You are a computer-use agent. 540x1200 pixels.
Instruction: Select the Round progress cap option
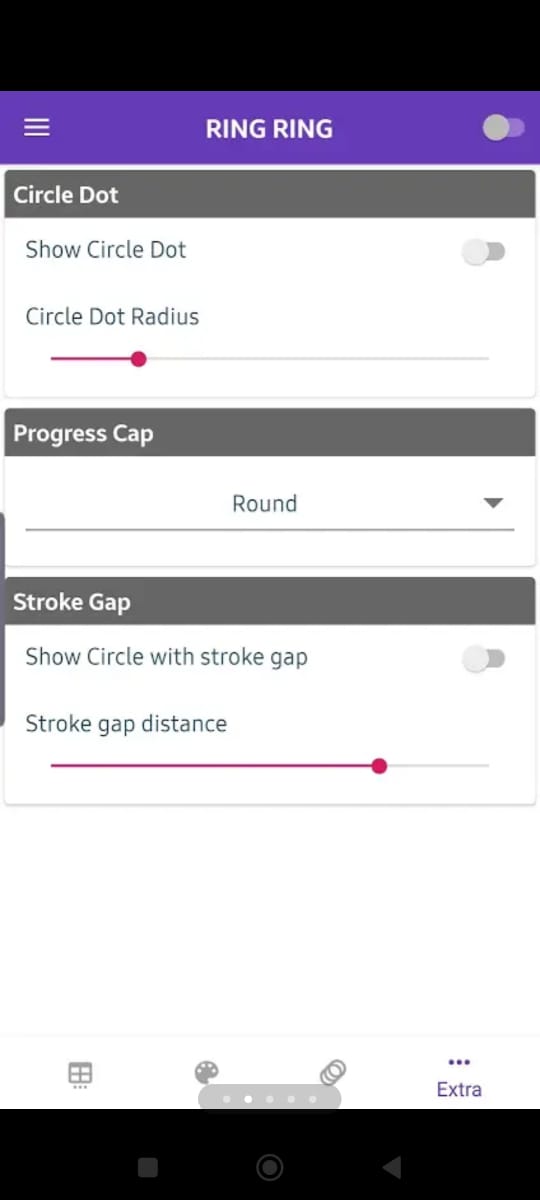[x=264, y=503]
